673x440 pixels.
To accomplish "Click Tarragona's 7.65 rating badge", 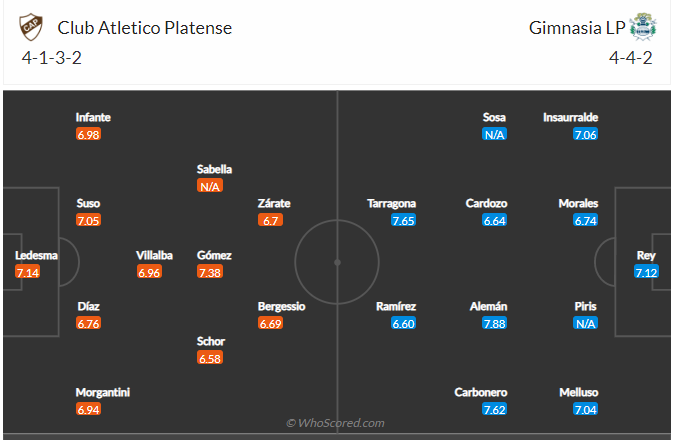I will click(x=403, y=220).
